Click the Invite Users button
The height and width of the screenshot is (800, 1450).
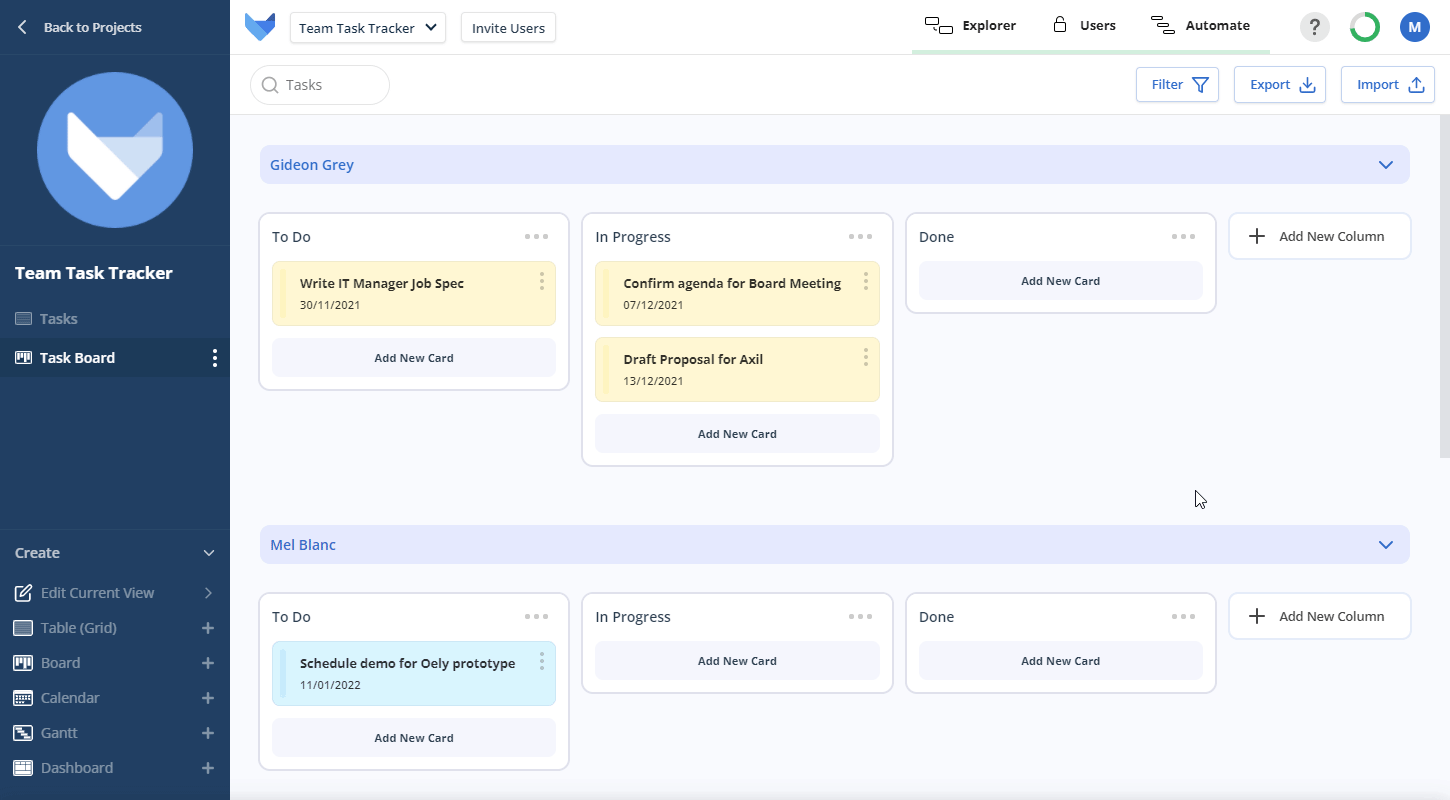[x=508, y=28]
